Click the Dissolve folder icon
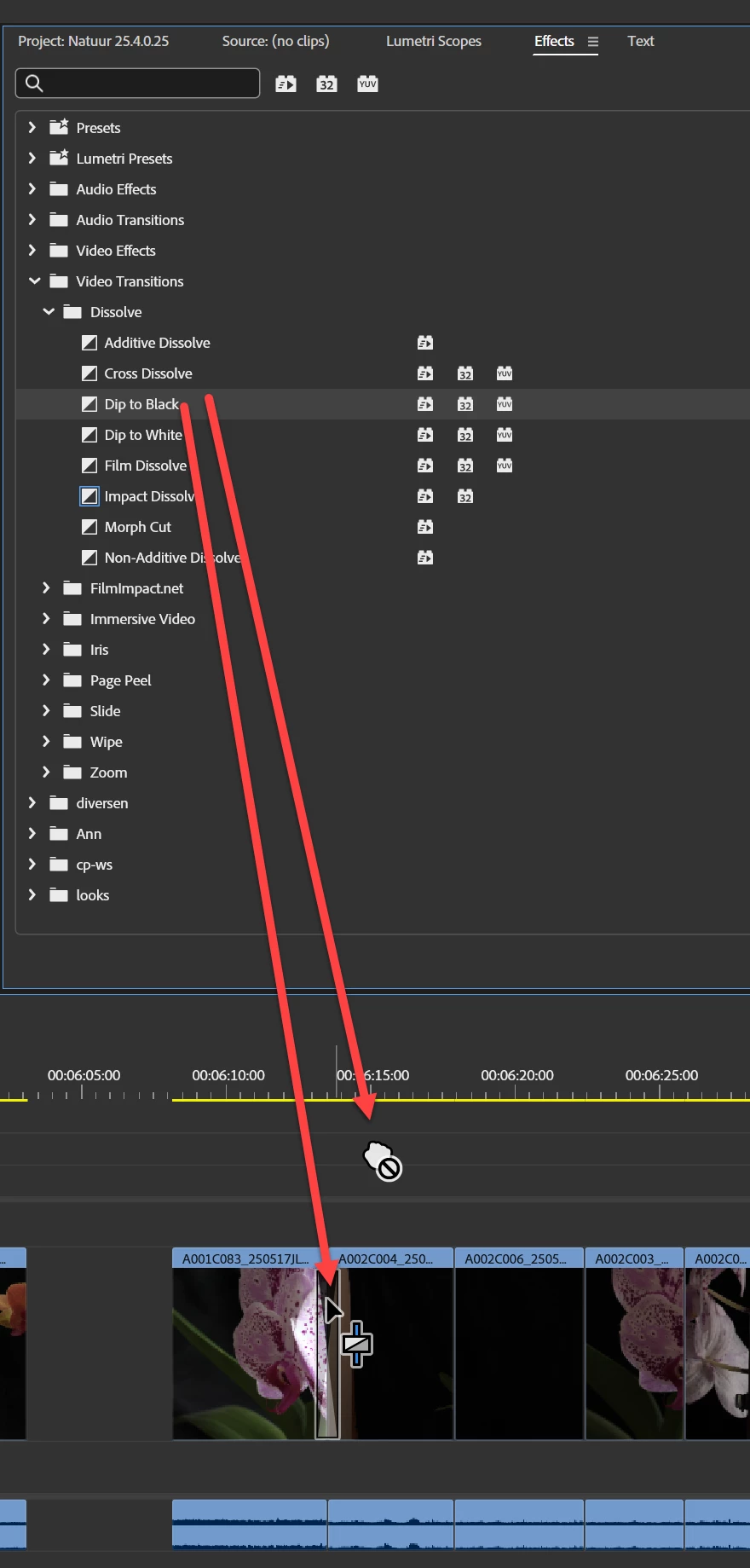The image size is (750, 1568). 72,311
